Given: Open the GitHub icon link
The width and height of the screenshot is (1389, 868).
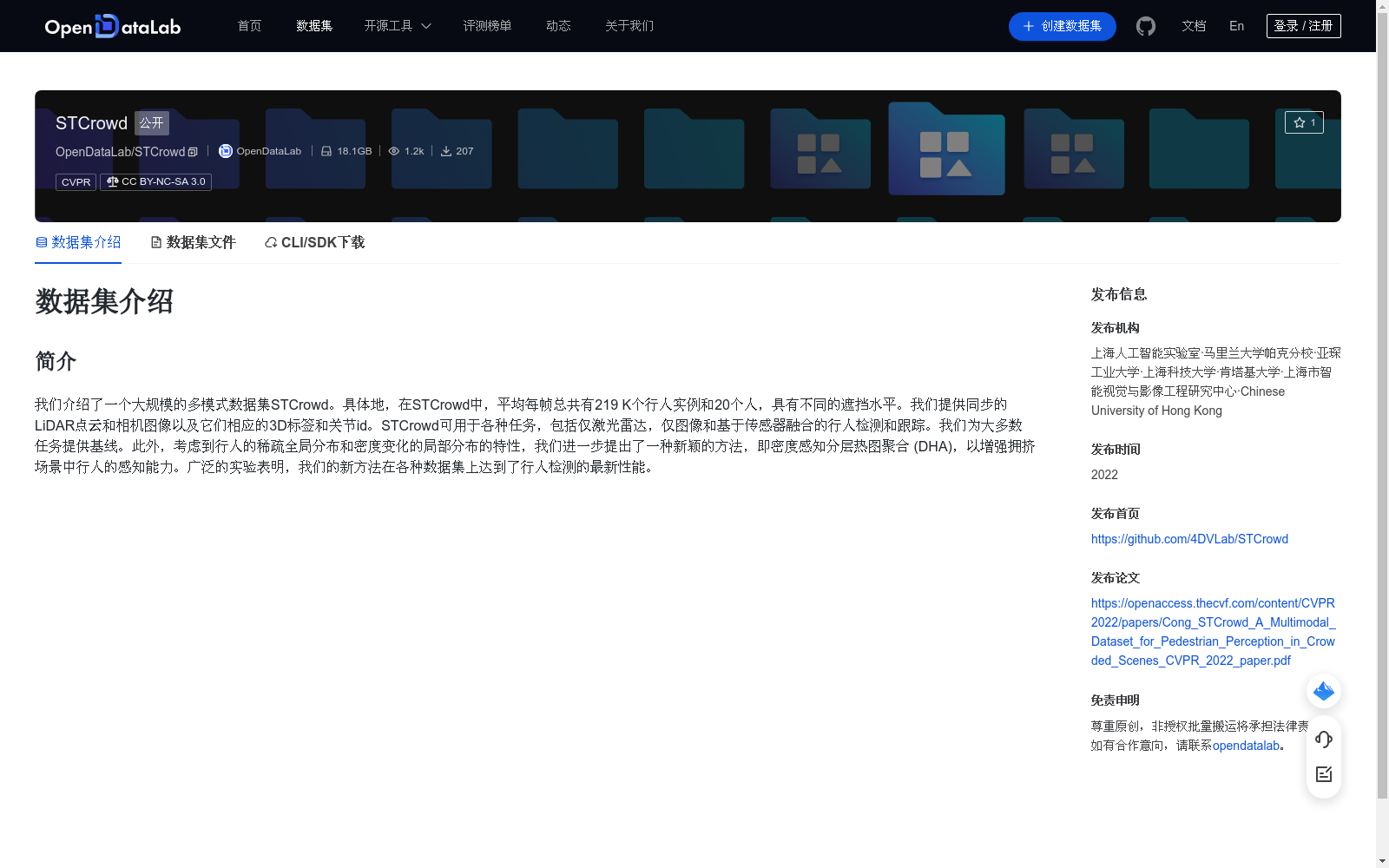Looking at the screenshot, I should [1146, 26].
